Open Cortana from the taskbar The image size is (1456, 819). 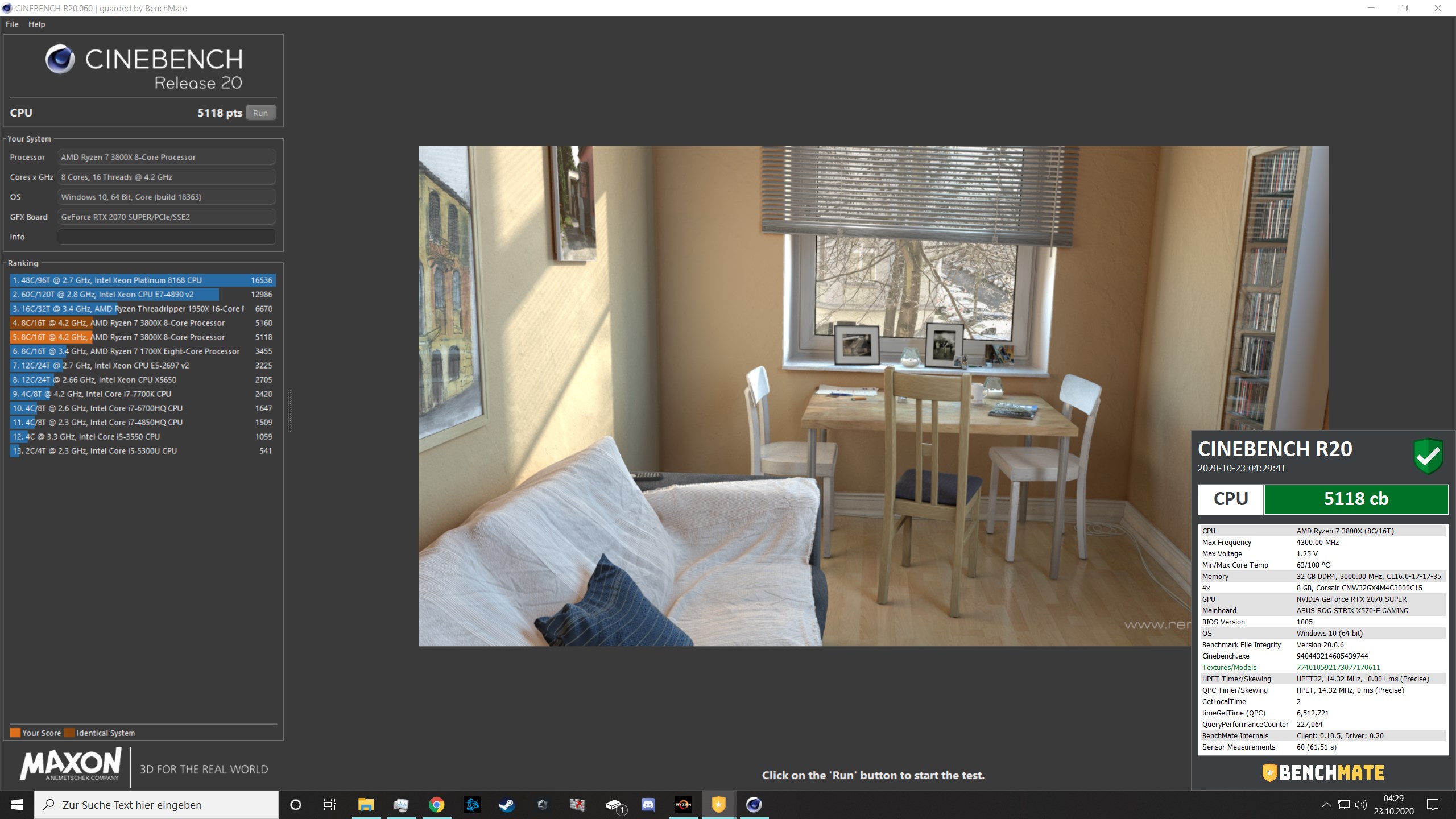tap(295, 805)
